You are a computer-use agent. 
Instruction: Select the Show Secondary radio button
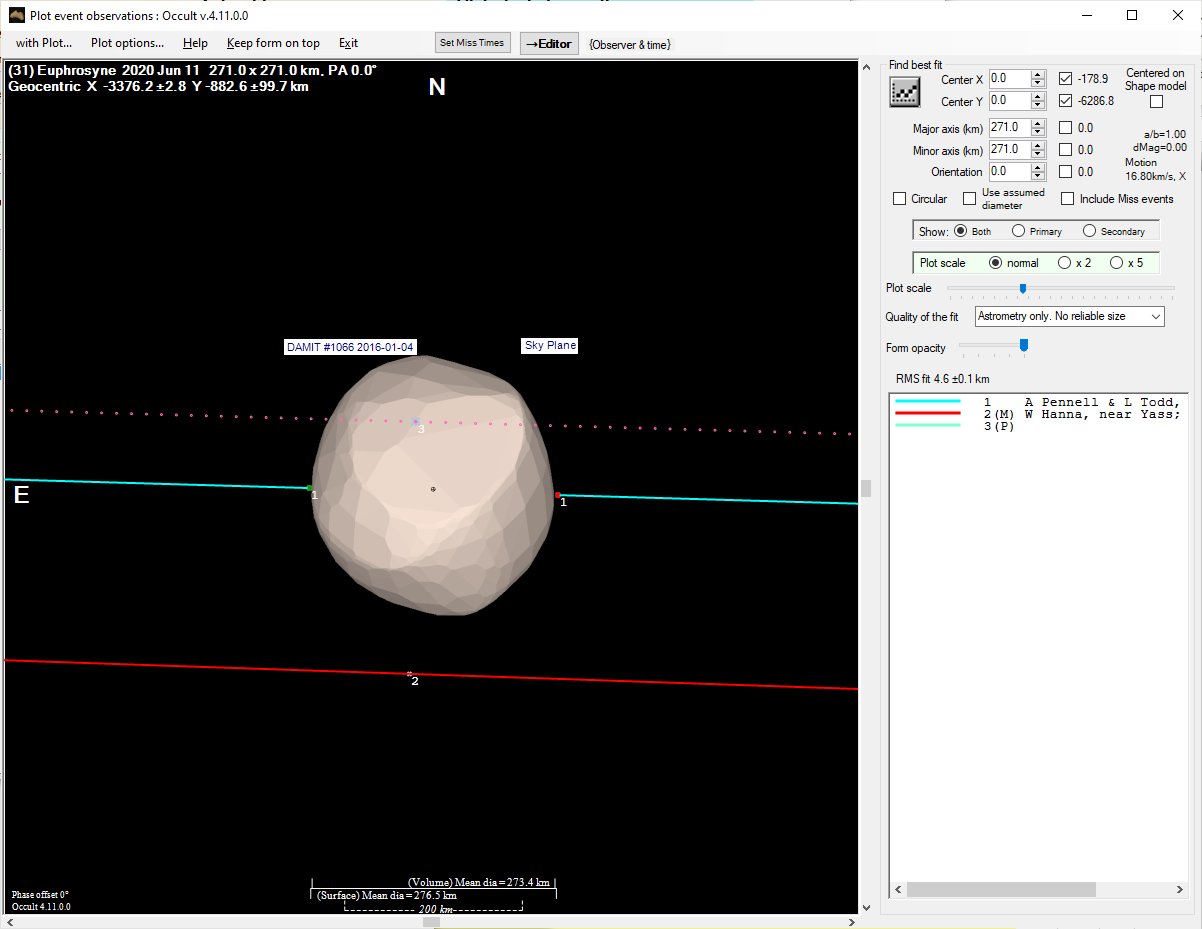[1089, 231]
